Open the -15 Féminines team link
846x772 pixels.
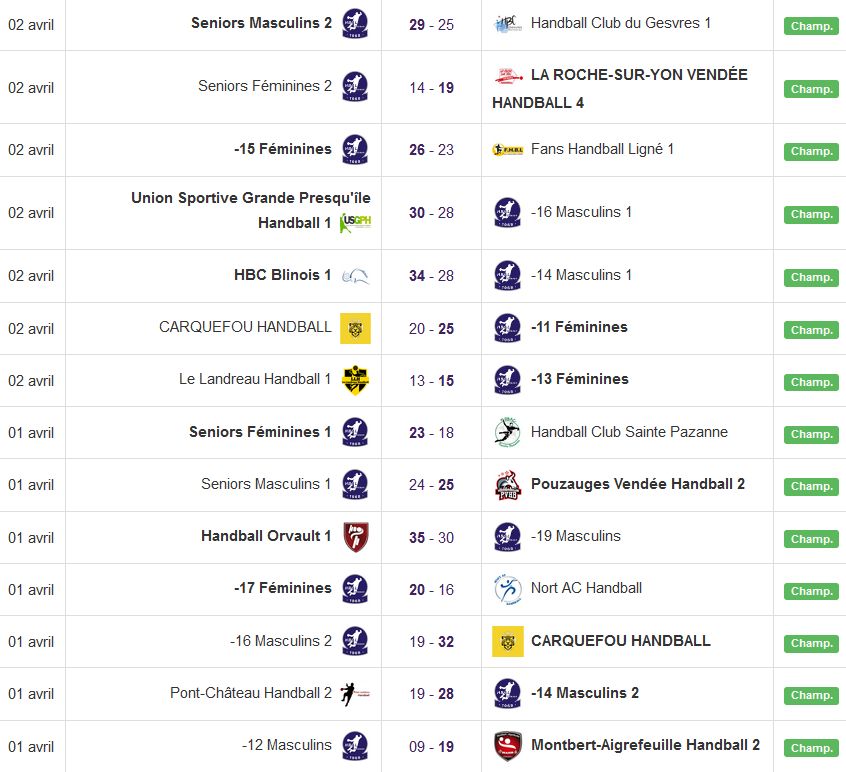(283, 149)
